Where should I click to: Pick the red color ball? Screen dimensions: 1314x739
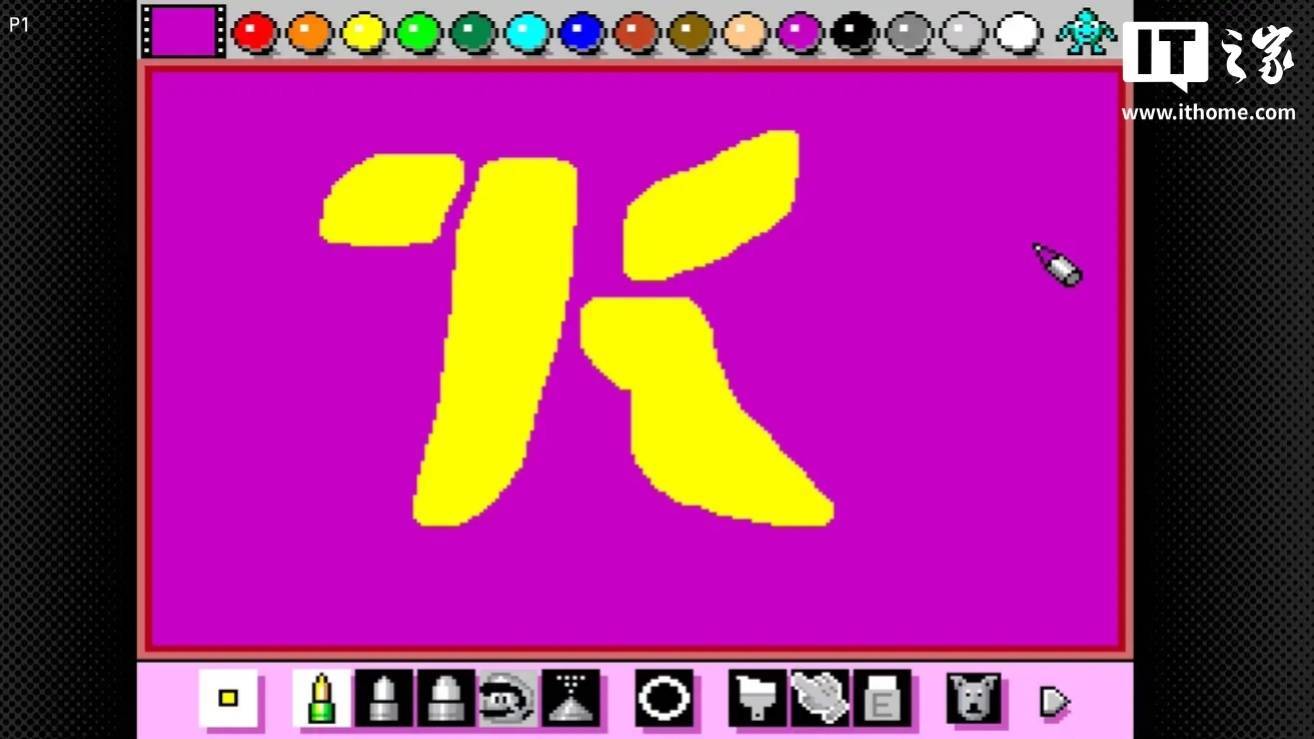click(x=255, y=32)
